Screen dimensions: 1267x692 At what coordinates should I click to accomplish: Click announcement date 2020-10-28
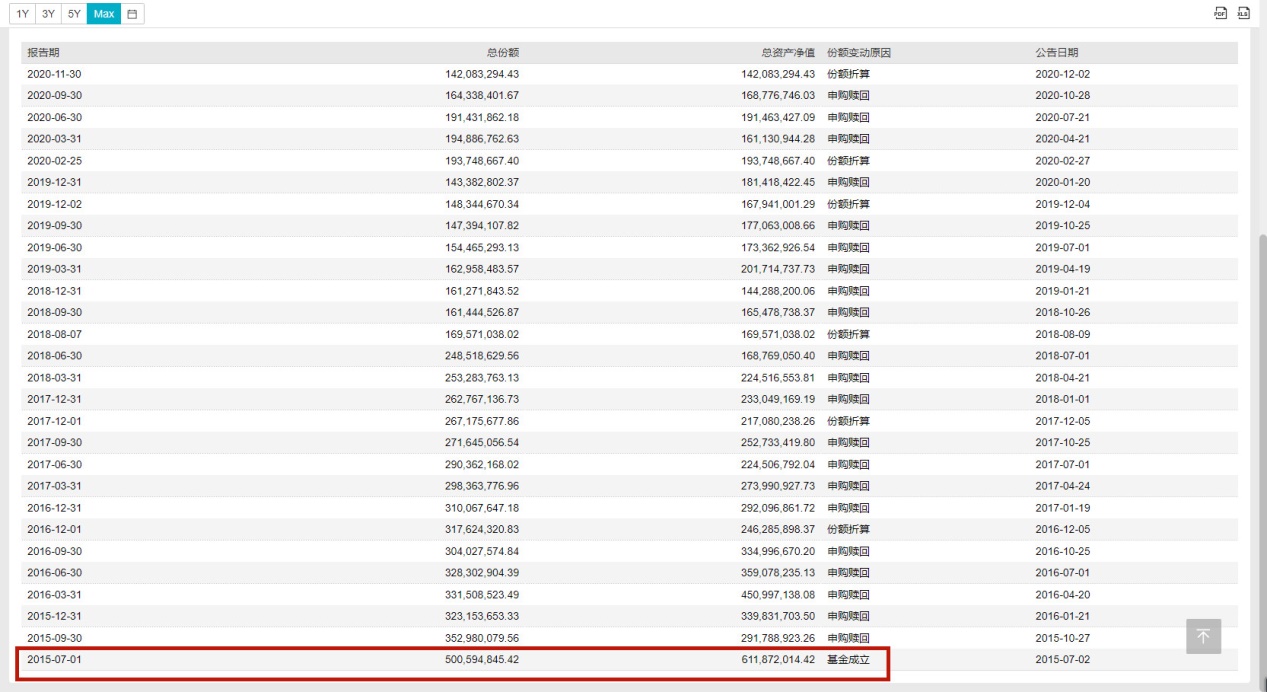click(x=1062, y=96)
